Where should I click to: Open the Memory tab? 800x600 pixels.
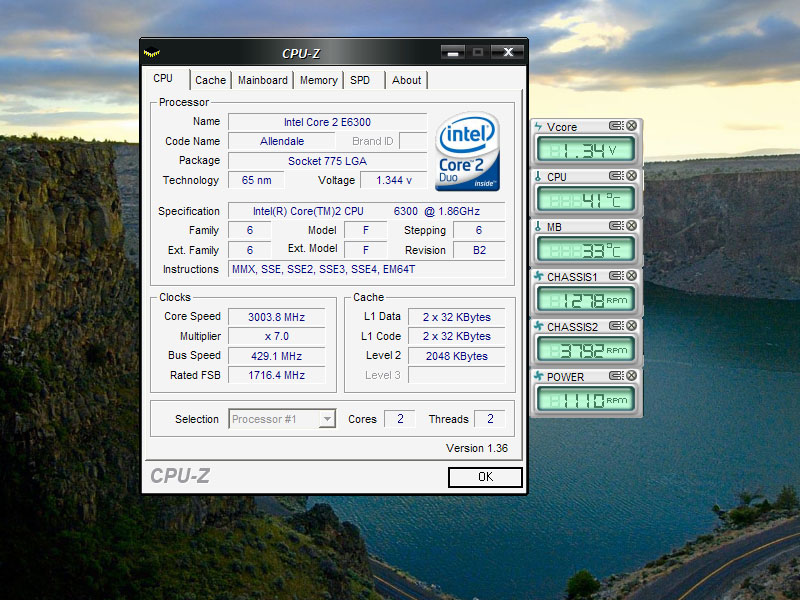318,80
